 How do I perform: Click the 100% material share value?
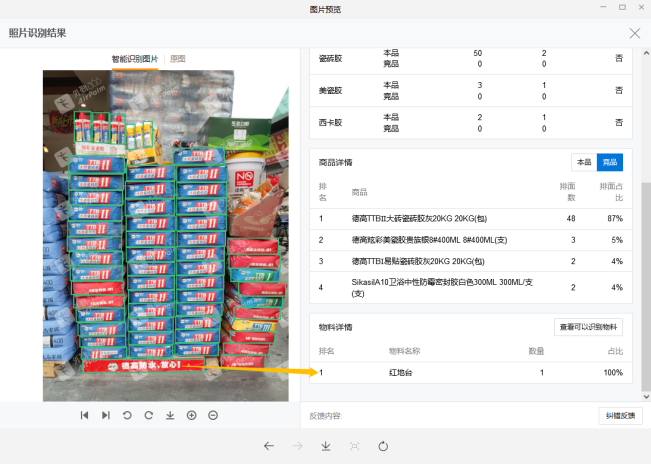(613, 372)
